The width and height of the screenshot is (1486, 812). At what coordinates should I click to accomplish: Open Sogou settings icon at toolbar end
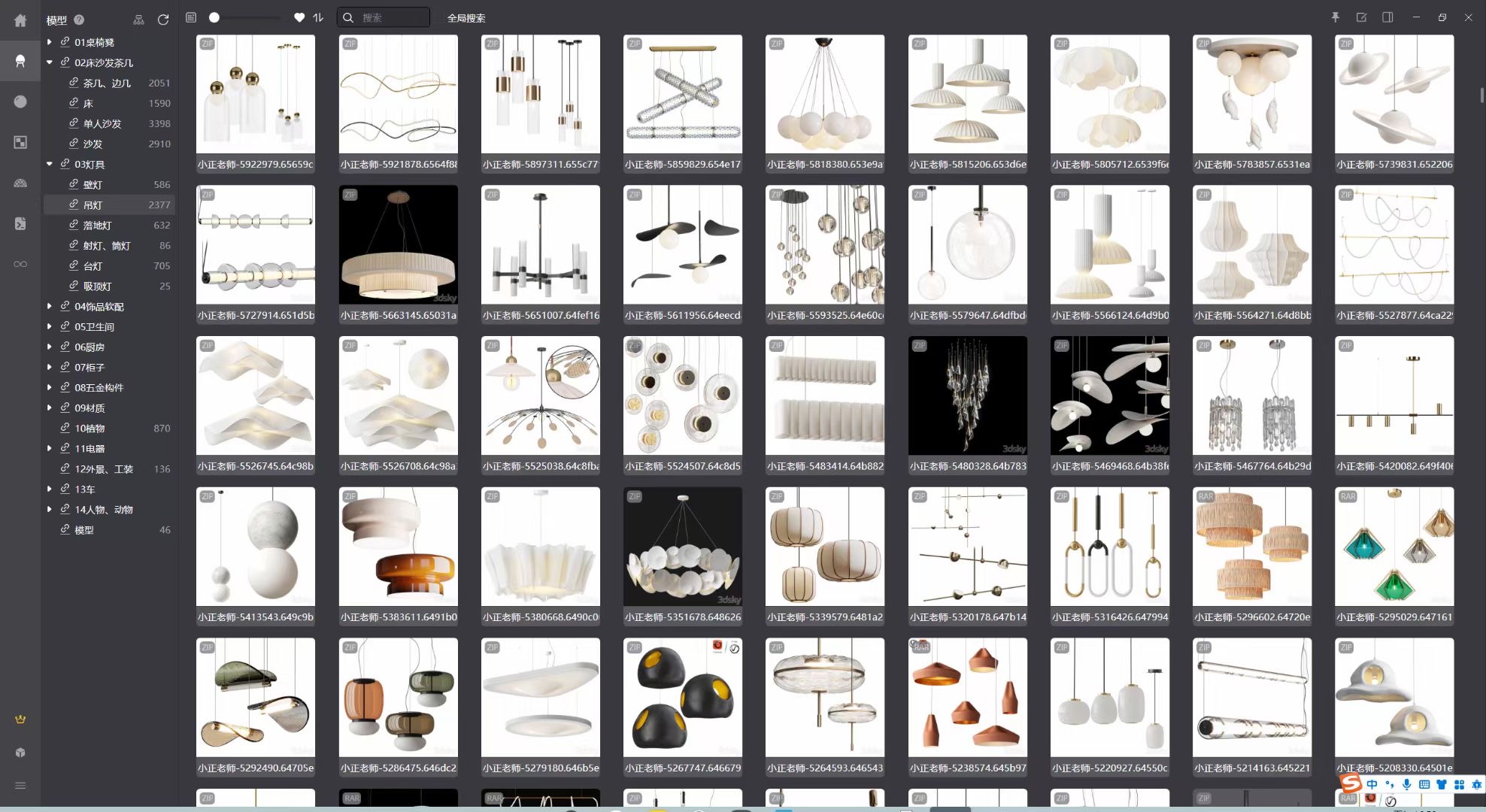click(x=1475, y=784)
